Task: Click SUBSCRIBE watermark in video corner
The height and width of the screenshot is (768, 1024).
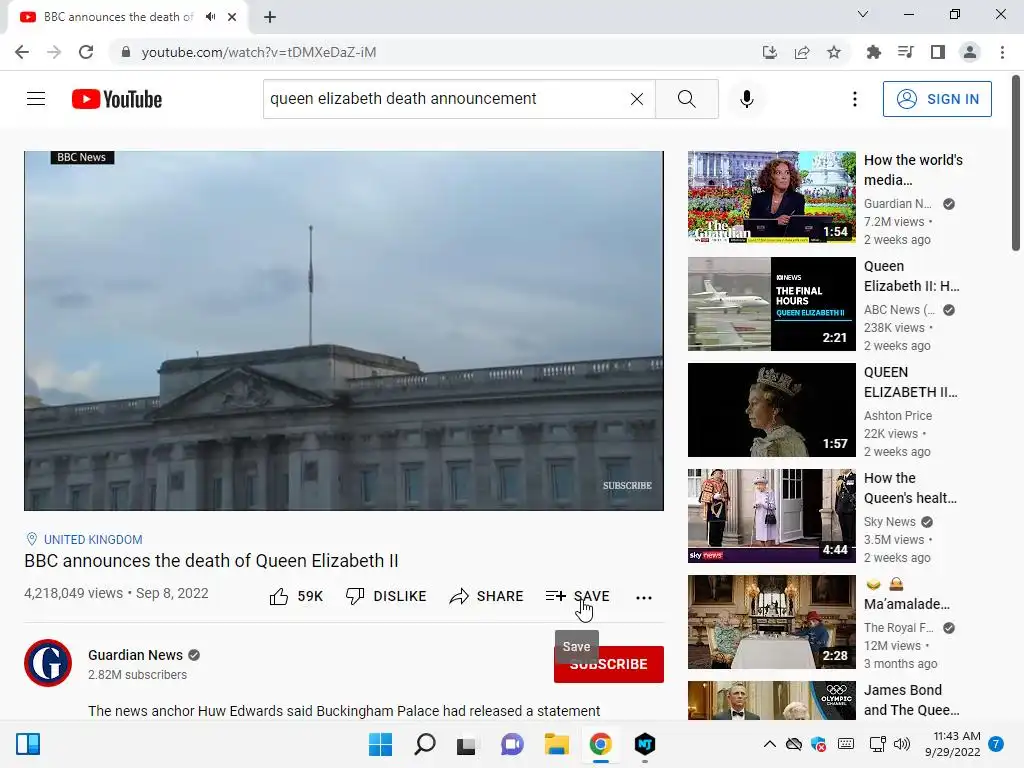Action: click(x=627, y=485)
